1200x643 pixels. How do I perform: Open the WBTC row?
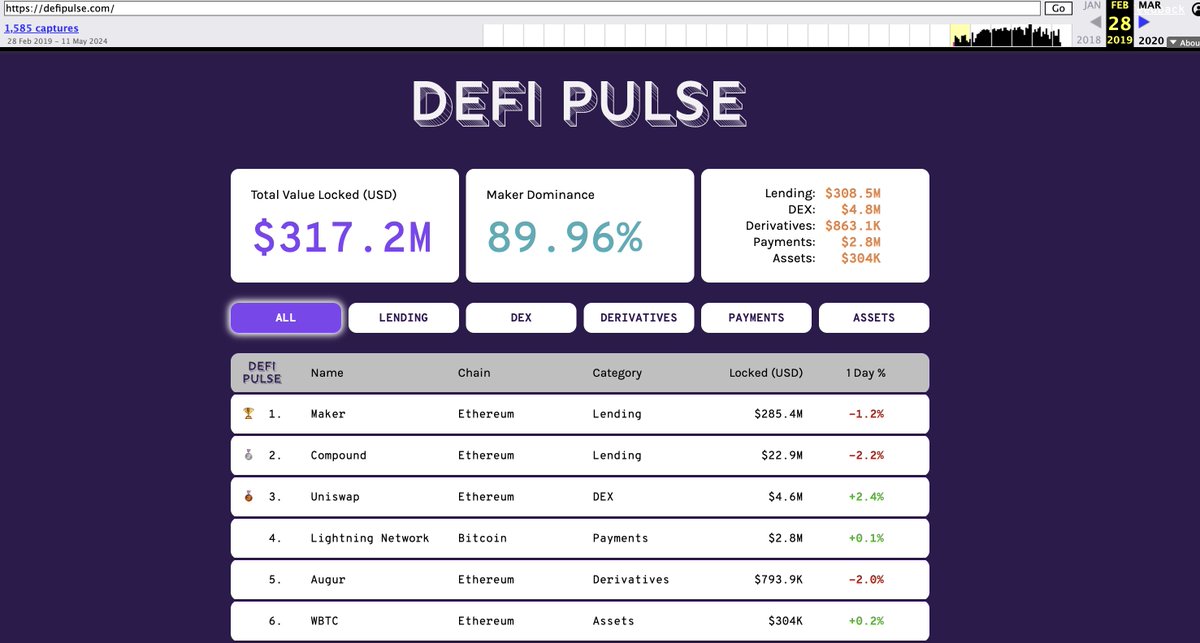(x=580, y=621)
